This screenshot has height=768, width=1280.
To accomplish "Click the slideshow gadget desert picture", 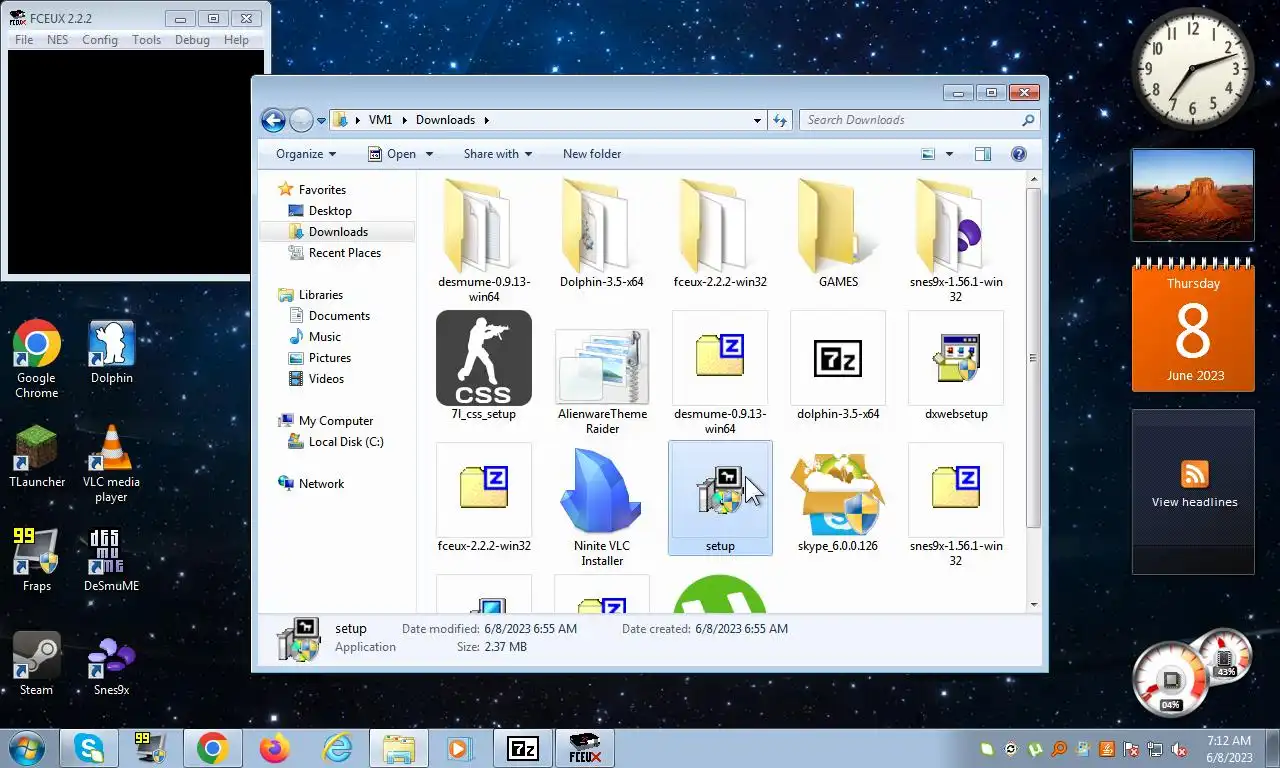I will pos(1193,195).
